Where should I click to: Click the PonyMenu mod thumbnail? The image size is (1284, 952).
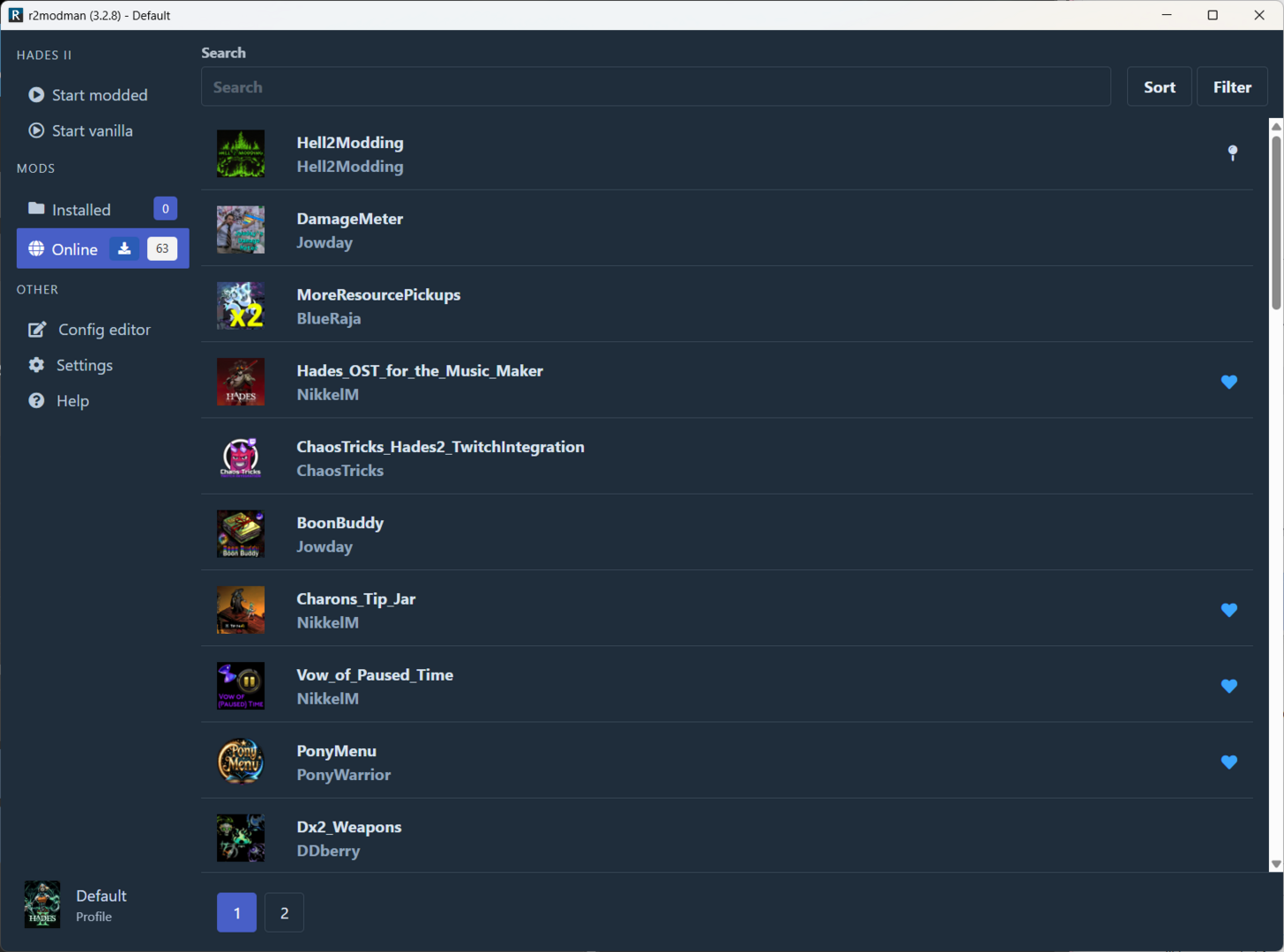pos(241,762)
